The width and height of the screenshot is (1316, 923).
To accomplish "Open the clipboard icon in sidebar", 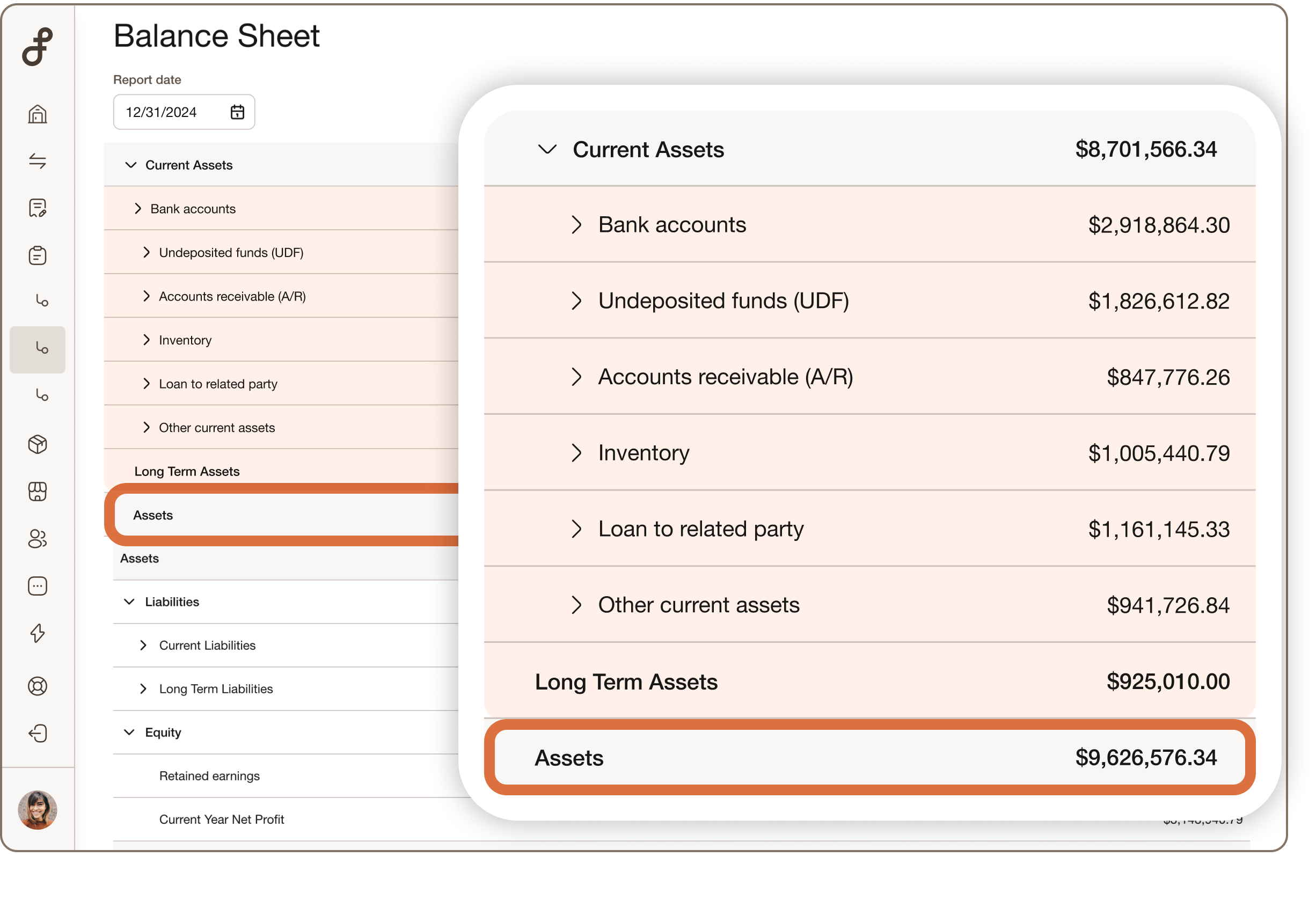I will click(x=37, y=255).
